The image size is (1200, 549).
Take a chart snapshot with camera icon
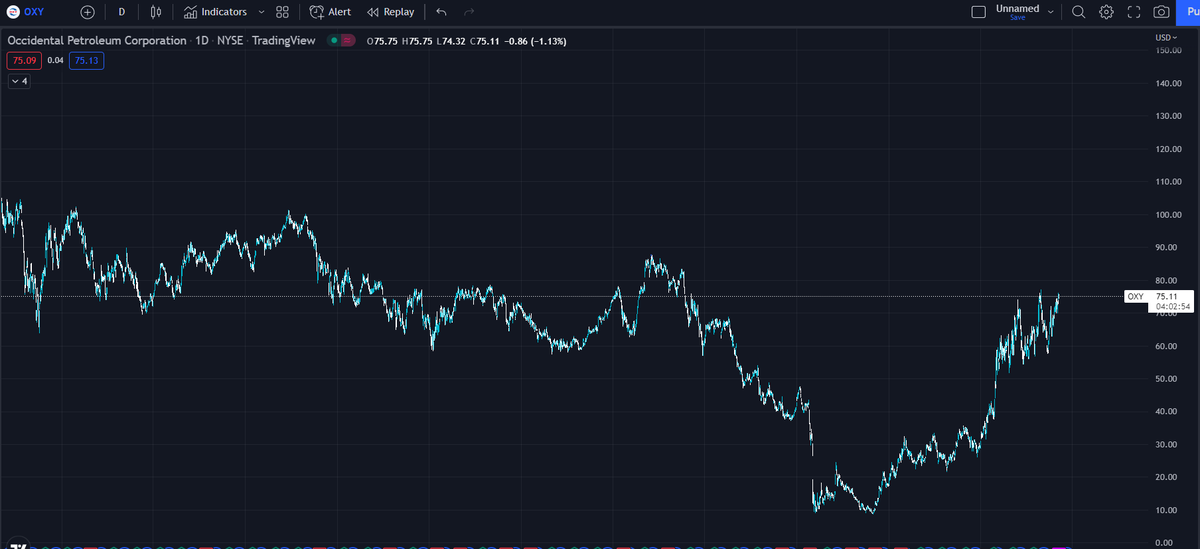pyautogui.click(x=1161, y=12)
